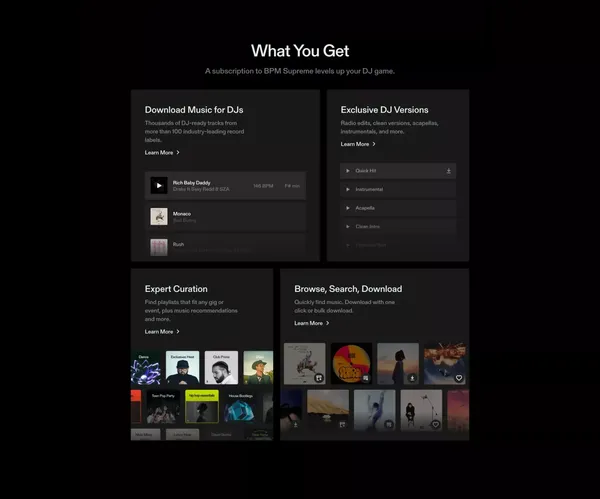Click the Monaco album artwork

tap(159, 217)
